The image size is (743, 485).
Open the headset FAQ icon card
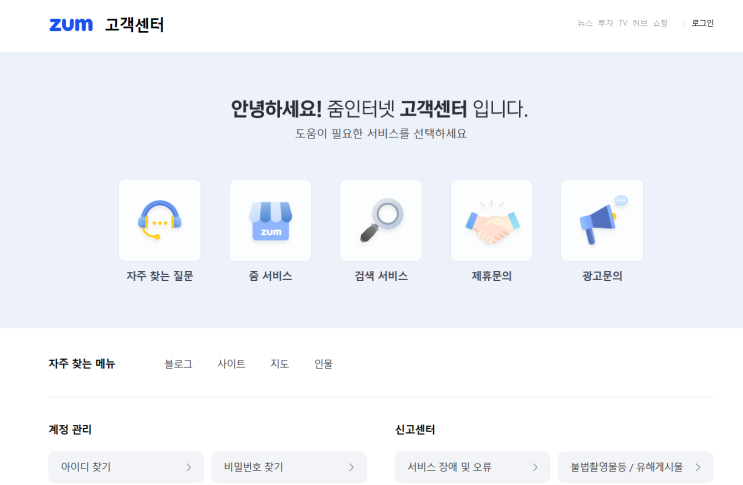[x=160, y=220]
